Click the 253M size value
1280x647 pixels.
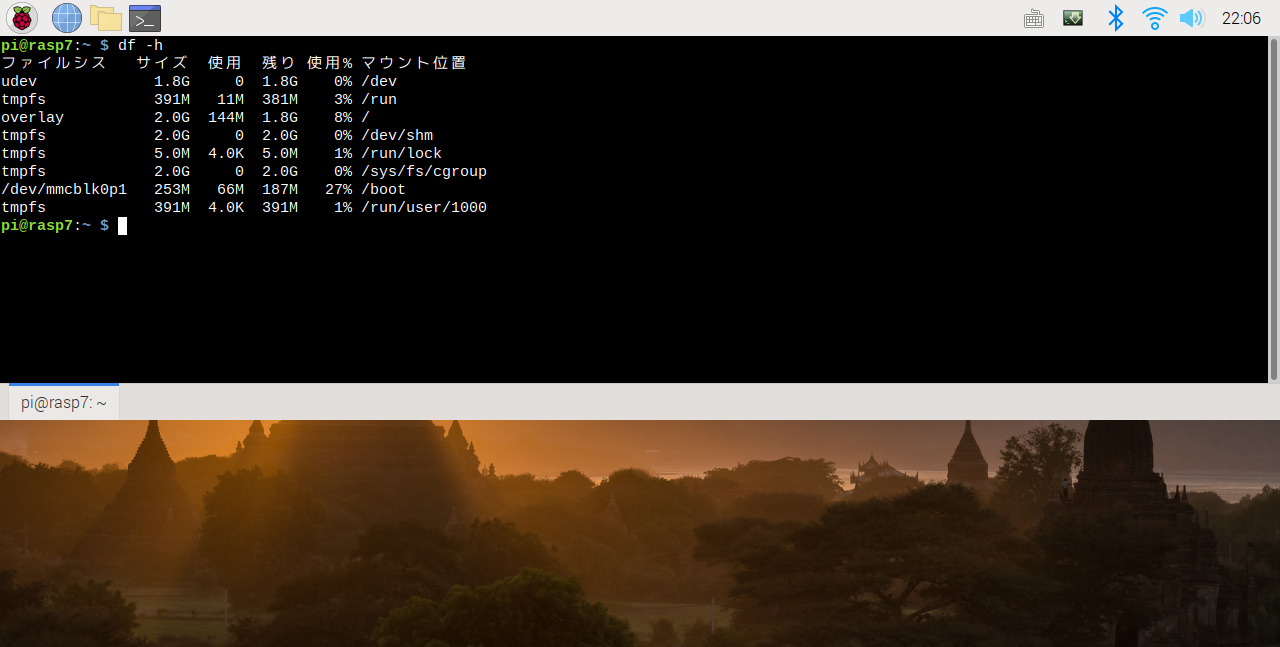[x=172, y=189]
